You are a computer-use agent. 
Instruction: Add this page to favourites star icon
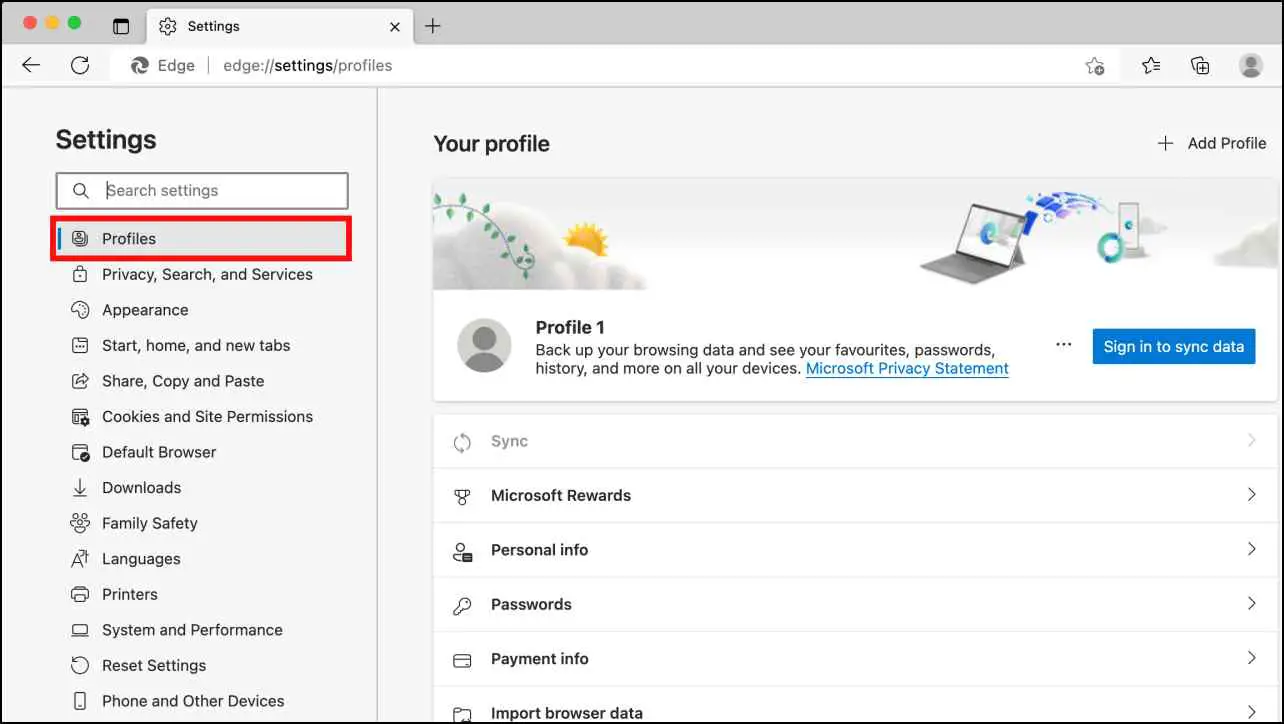point(1095,66)
